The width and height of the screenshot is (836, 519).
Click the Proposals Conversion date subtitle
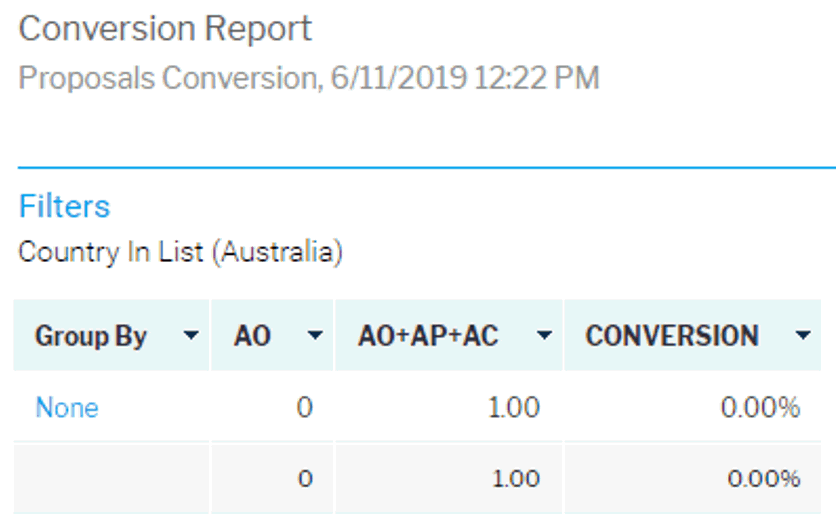click(x=309, y=78)
